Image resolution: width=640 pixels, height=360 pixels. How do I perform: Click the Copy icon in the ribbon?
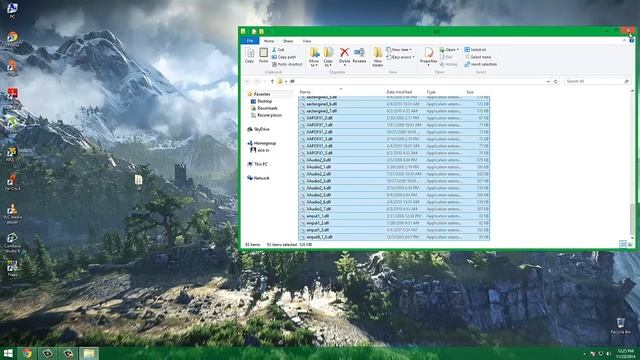pos(249,55)
